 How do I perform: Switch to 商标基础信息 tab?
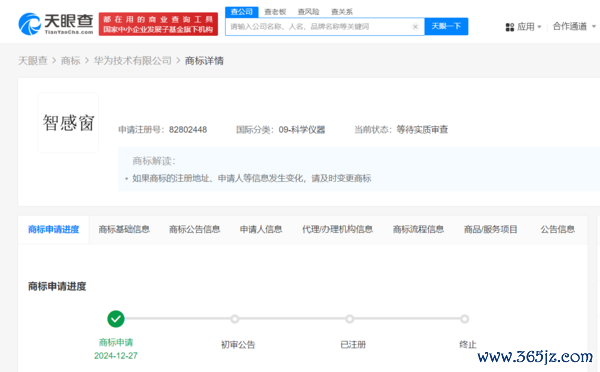coord(124,229)
